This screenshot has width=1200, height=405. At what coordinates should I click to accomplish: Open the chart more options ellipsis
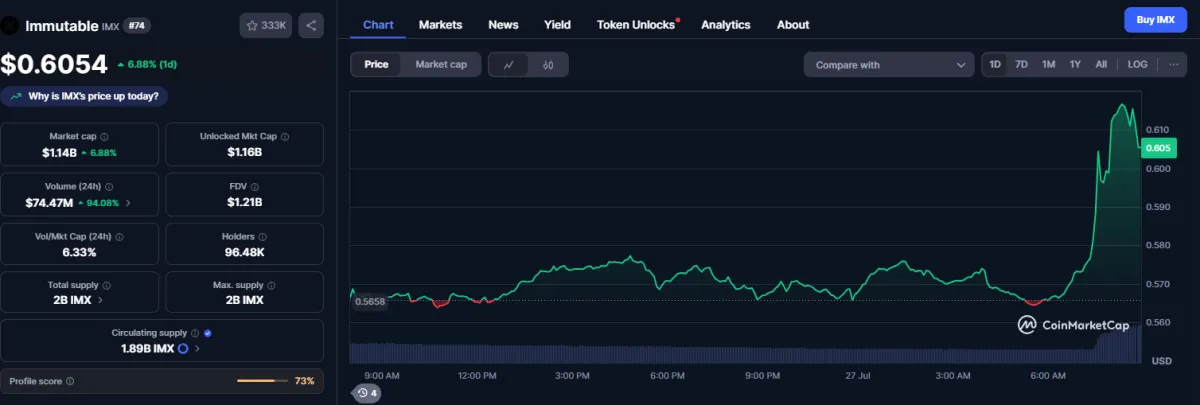tap(1174, 64)
